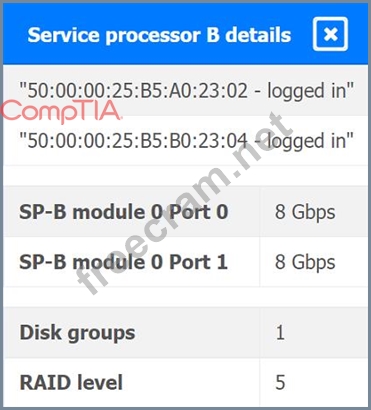This screenshot has height=410, width=371.
Task: Select the 8 Gbps value for Port 1
Action: point(305,263)
